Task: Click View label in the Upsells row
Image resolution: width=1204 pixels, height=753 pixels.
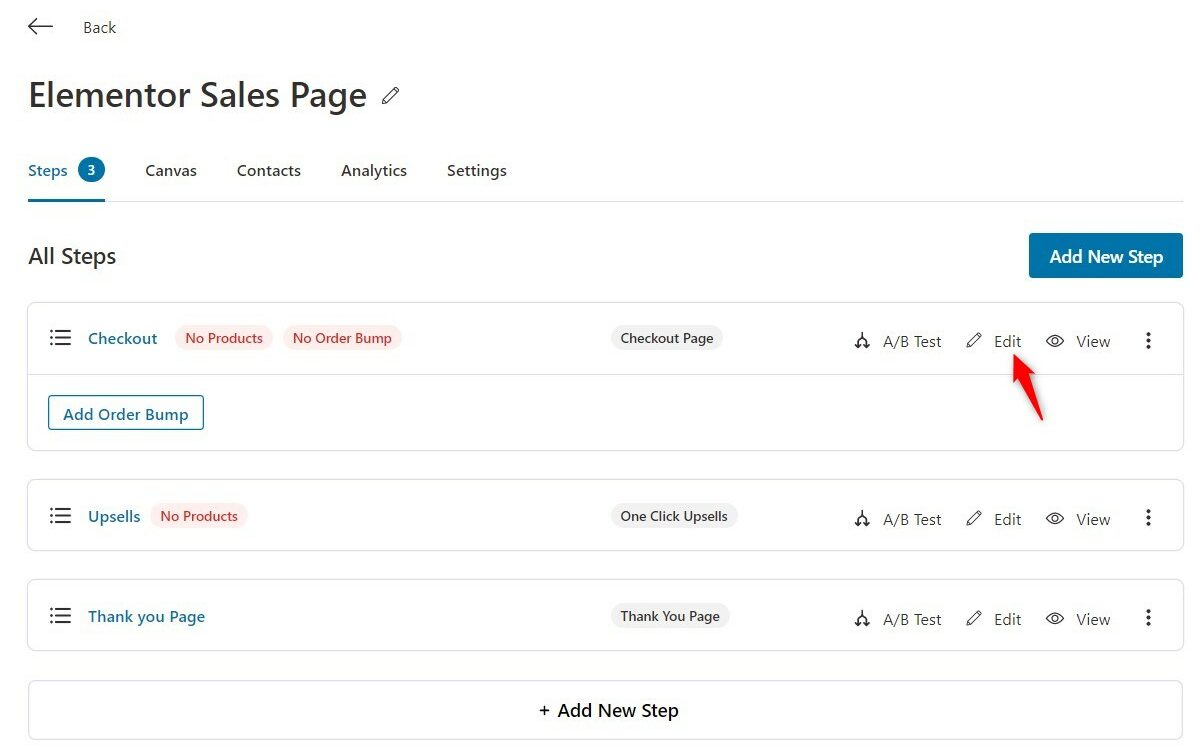Action: click(1093, 520)
